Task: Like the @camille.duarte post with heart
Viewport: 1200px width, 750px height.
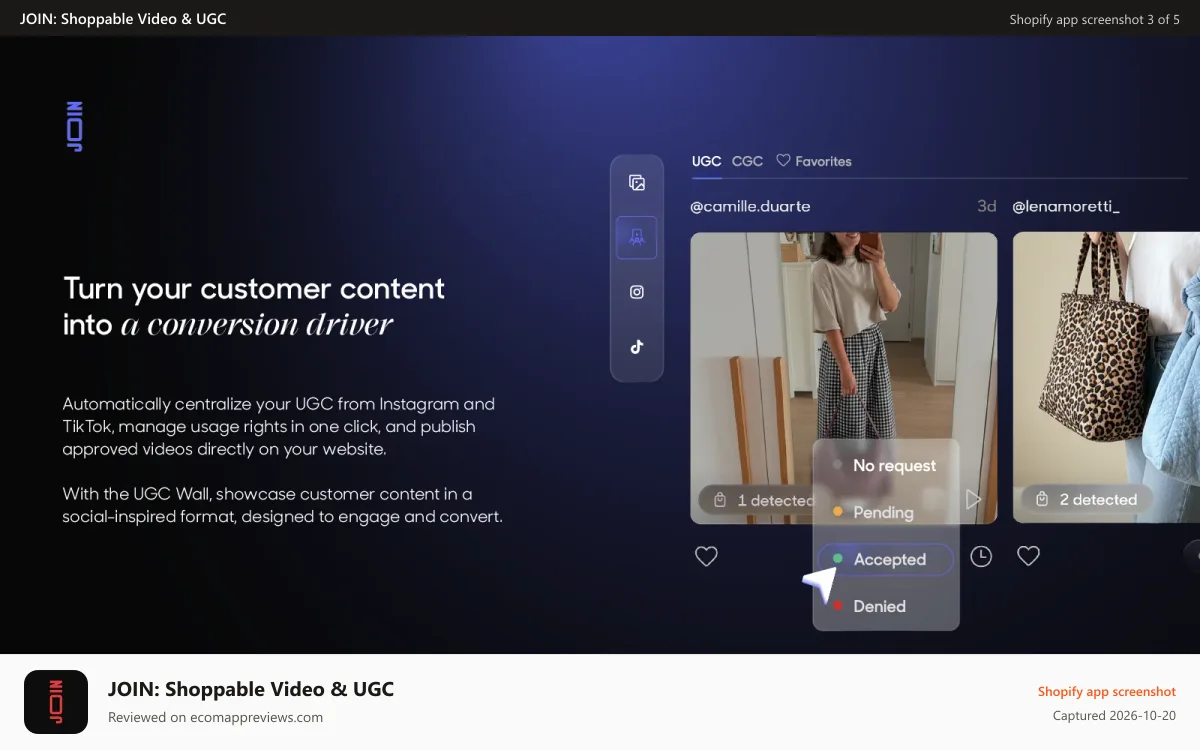Action: point(706,556)
